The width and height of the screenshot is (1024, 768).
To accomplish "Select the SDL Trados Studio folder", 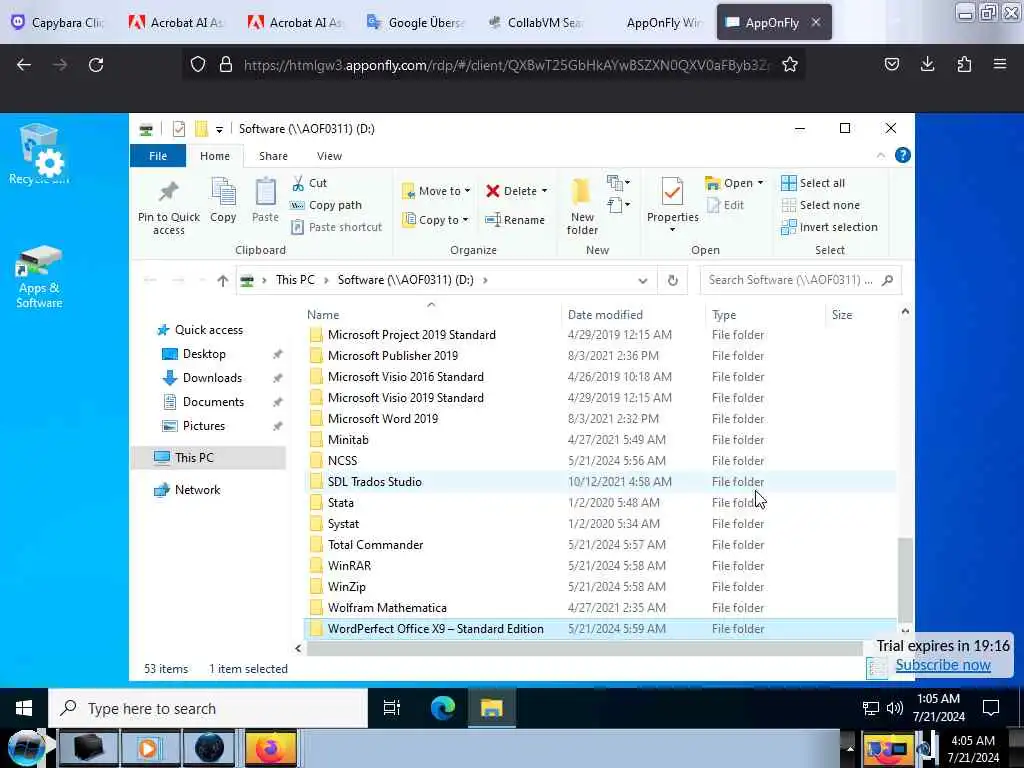I will (x=600, y=482).
